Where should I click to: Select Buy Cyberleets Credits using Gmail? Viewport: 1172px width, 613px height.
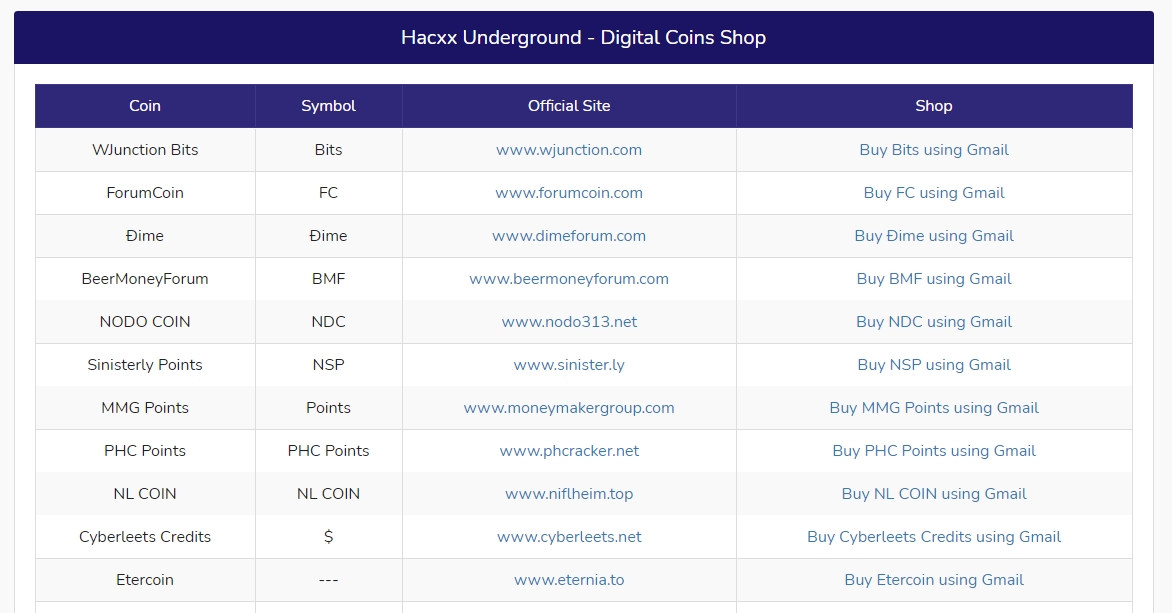pyautogui.click(x=934, y=537)
